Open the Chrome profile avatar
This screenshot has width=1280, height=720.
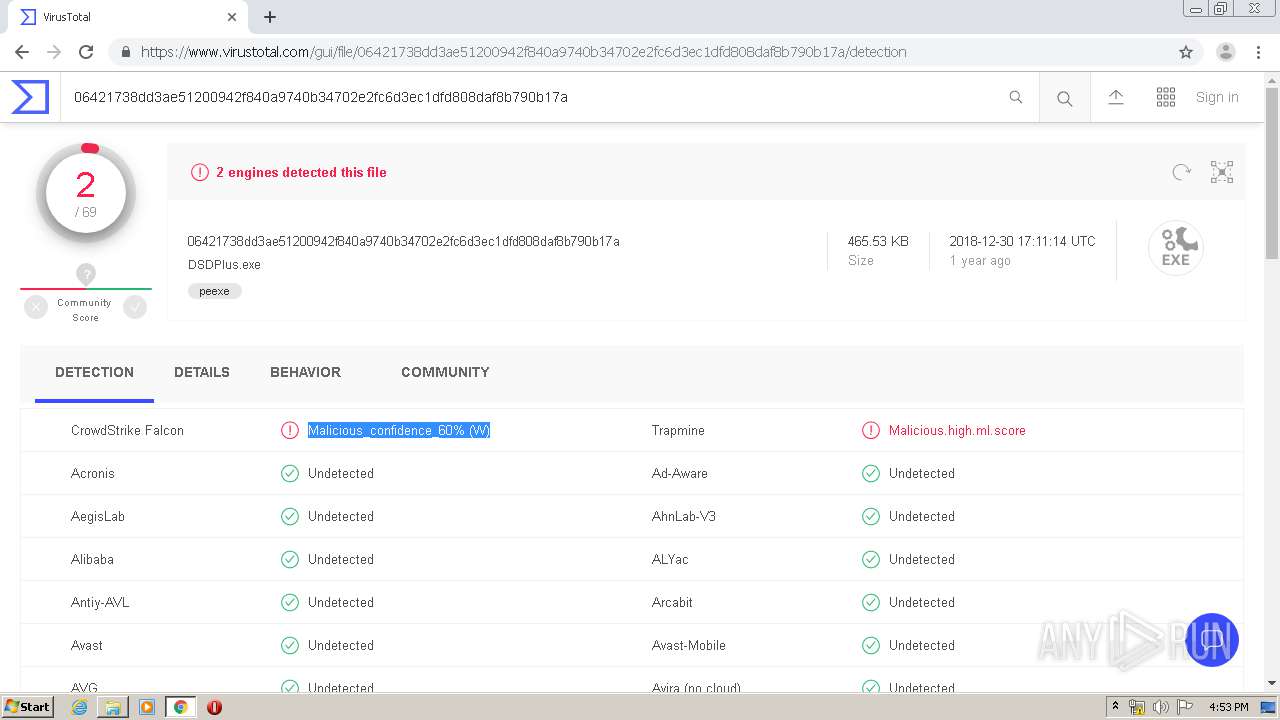click(x=1226, y=52)
